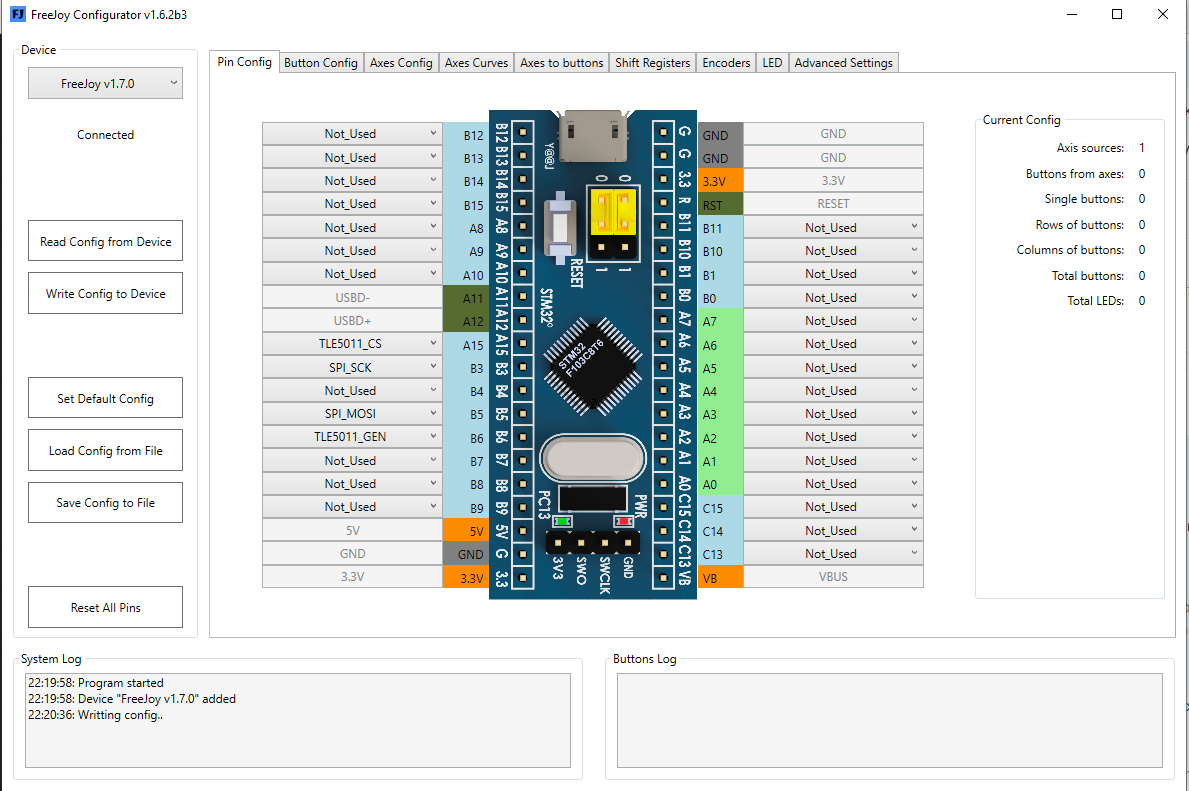
Task: Open the SPI_MOSI dropdown for pin B5
Action: coord(352,413)
